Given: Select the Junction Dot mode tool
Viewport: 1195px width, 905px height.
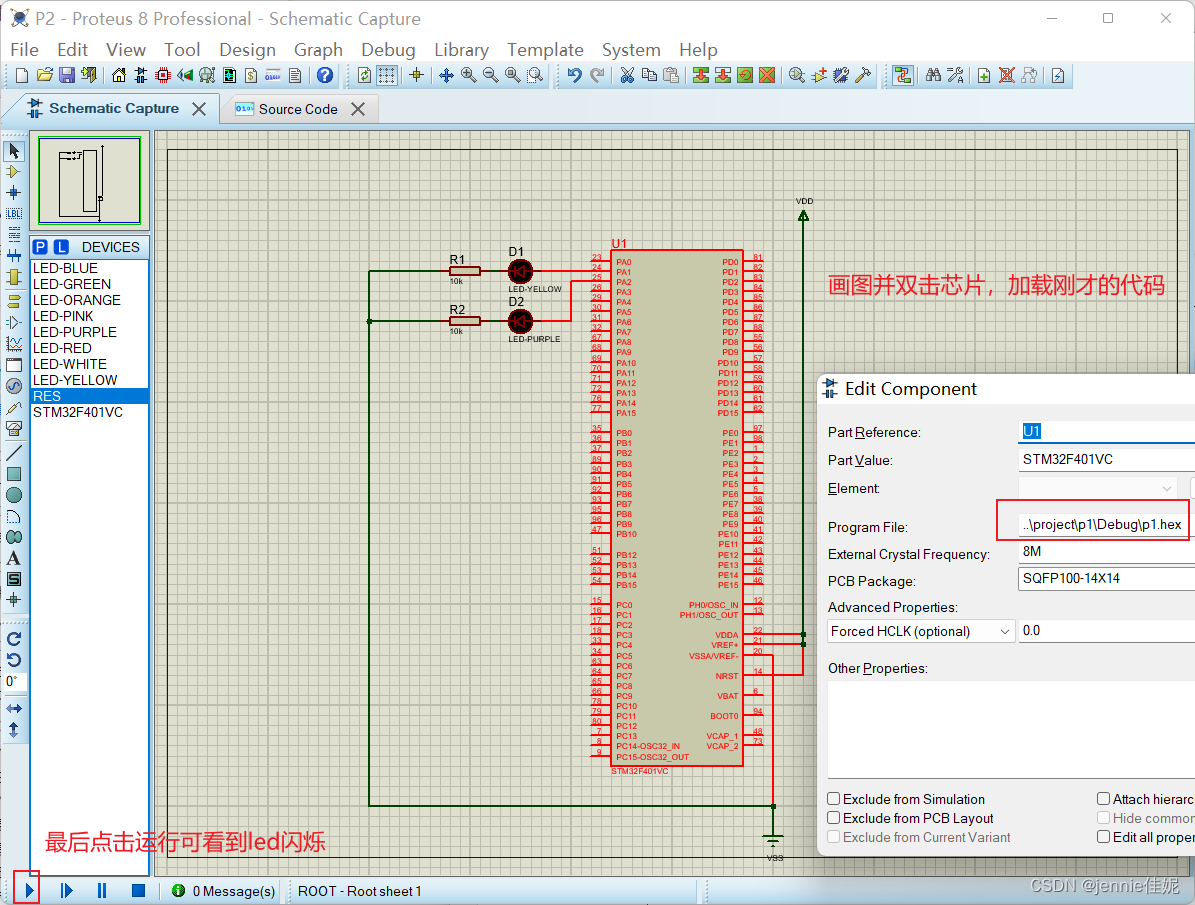Looking at the screenshot, I should (13, 193).
